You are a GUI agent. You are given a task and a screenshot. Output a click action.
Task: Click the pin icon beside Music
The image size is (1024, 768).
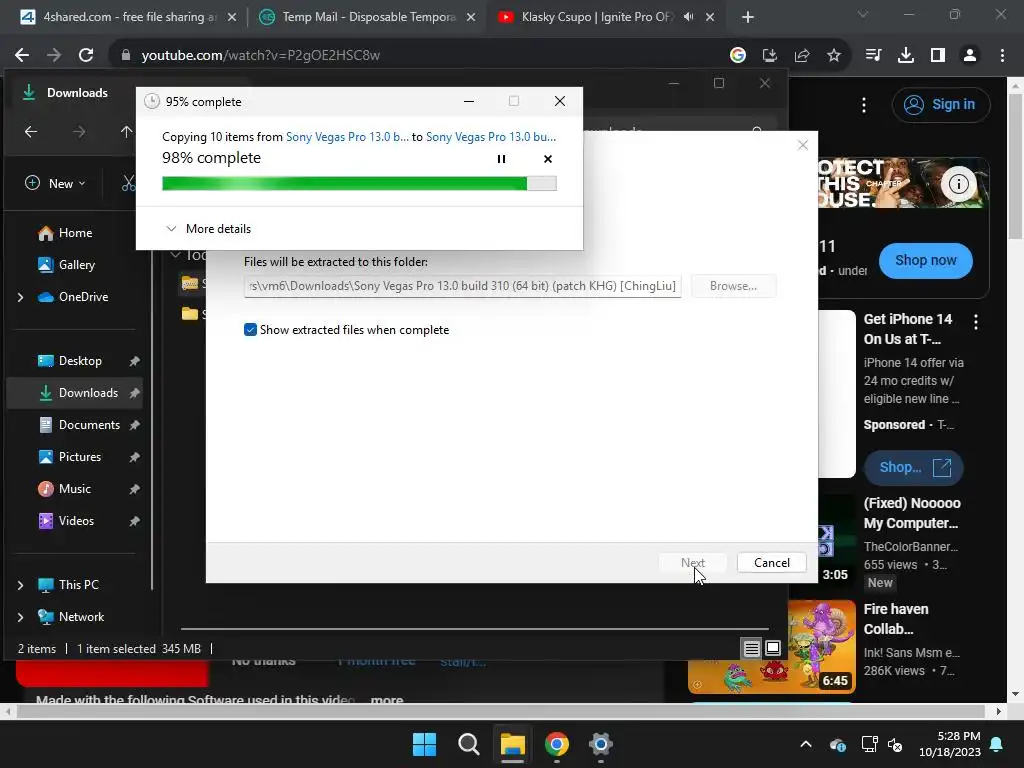click(x=135, y=489)
